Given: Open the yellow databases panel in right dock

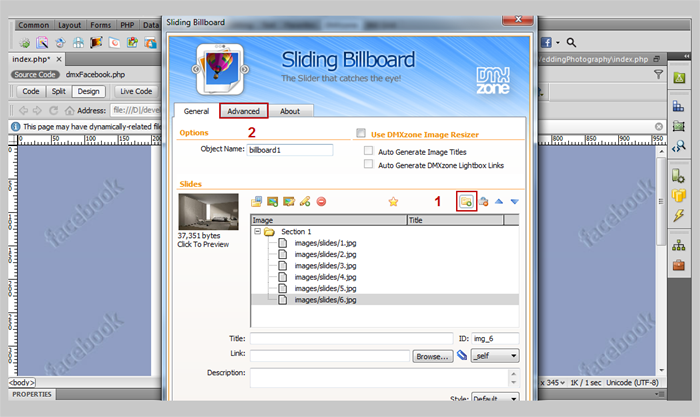Looking at the screenshot, I should tap(679, 195).
